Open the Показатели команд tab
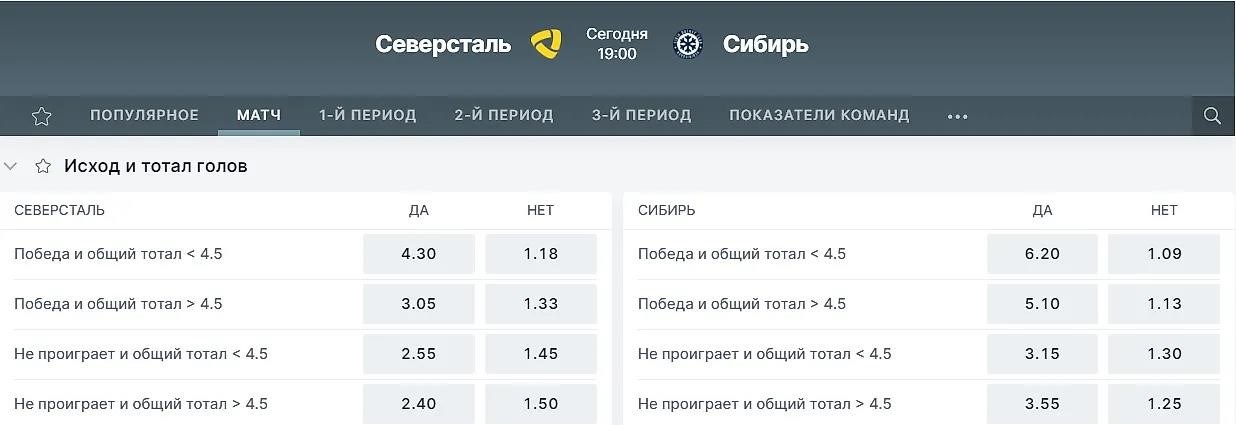 tap(819, 115)
